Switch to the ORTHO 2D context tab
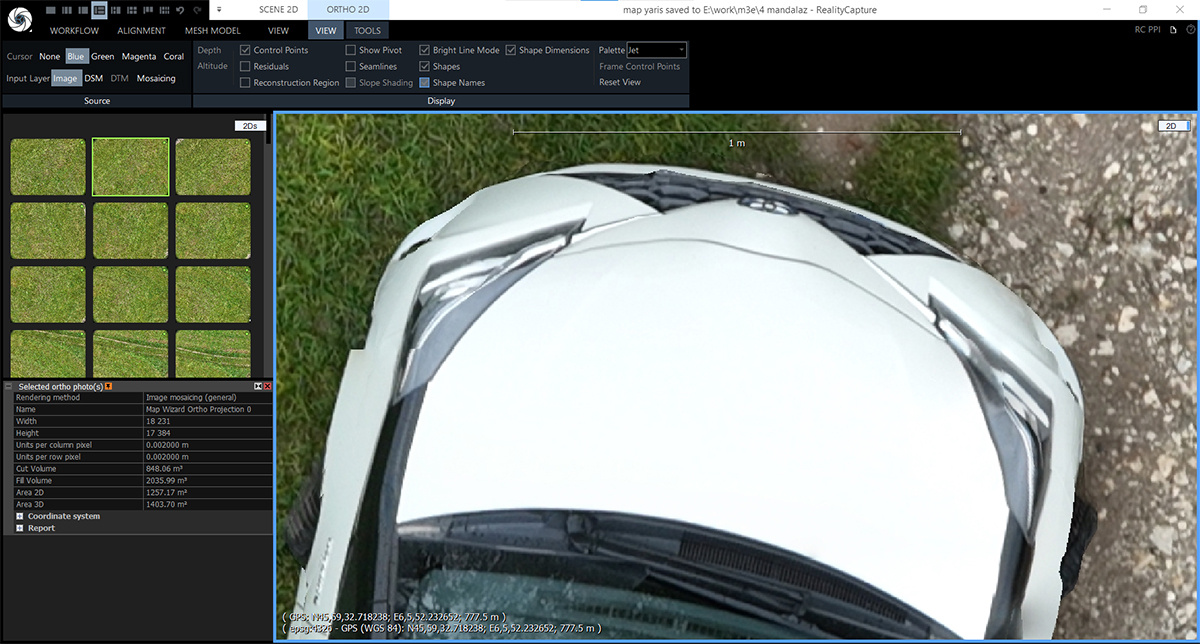The height and width of the screenshot is (644, 1200). 348,9
